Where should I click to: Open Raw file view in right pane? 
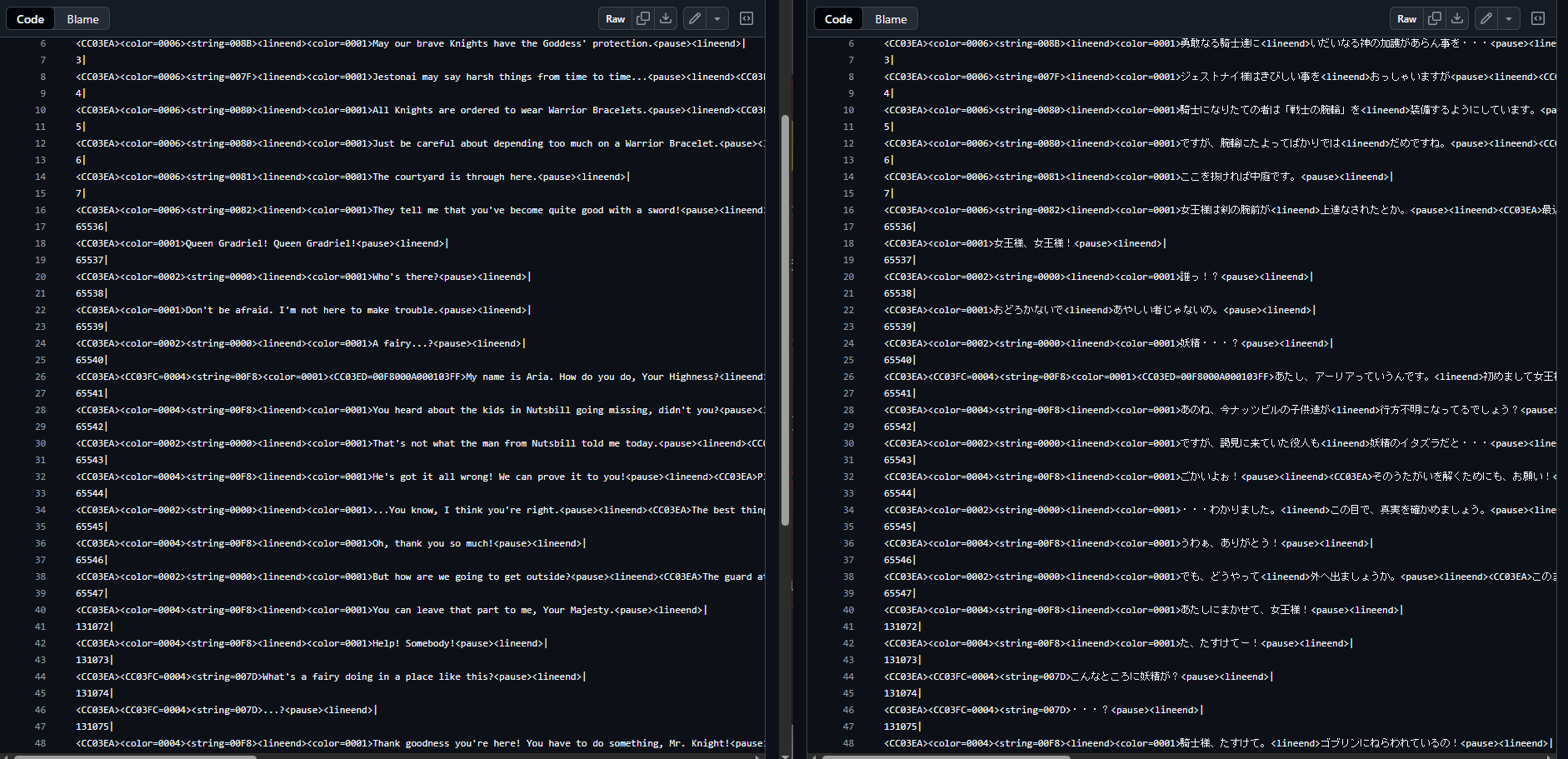tap(1407, 18)
